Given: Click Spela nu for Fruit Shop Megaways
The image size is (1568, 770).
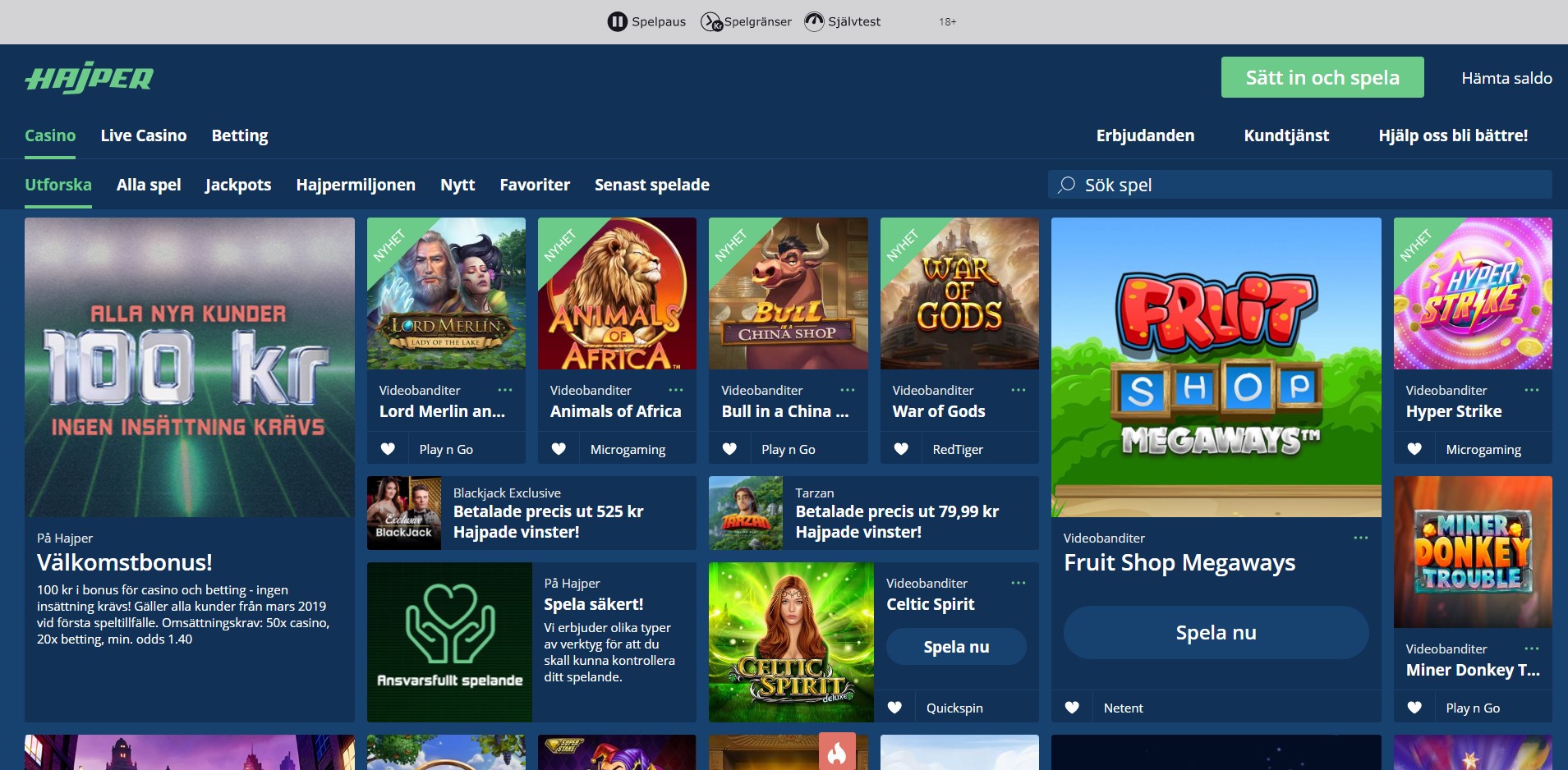Looking at the screenshot, I should click(1216, 632).
